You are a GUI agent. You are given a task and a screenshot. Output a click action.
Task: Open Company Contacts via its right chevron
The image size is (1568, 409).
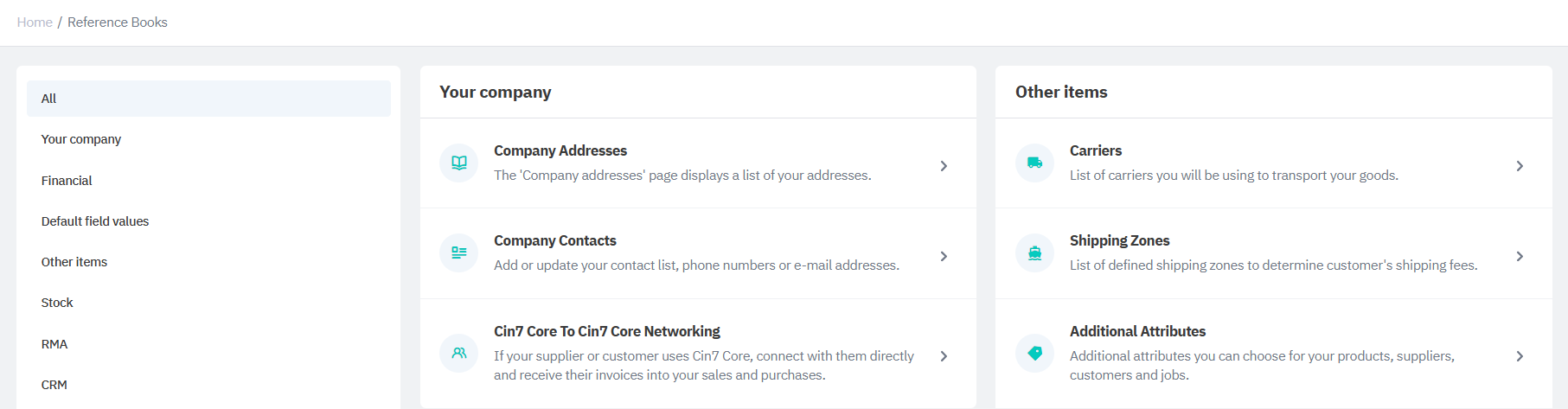pyautogui.click(x=944, y=256)
